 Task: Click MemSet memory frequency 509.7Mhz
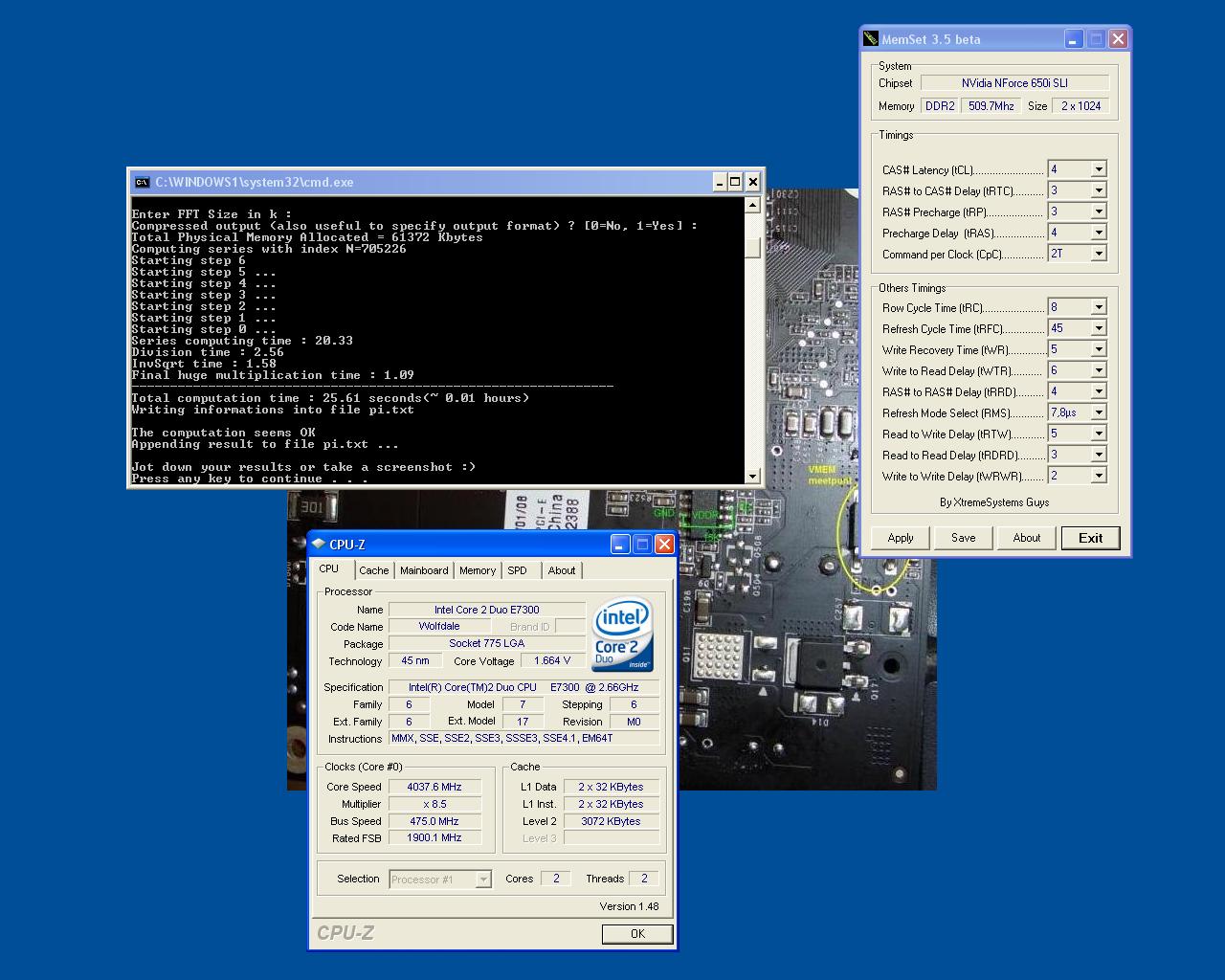point(991,106)
